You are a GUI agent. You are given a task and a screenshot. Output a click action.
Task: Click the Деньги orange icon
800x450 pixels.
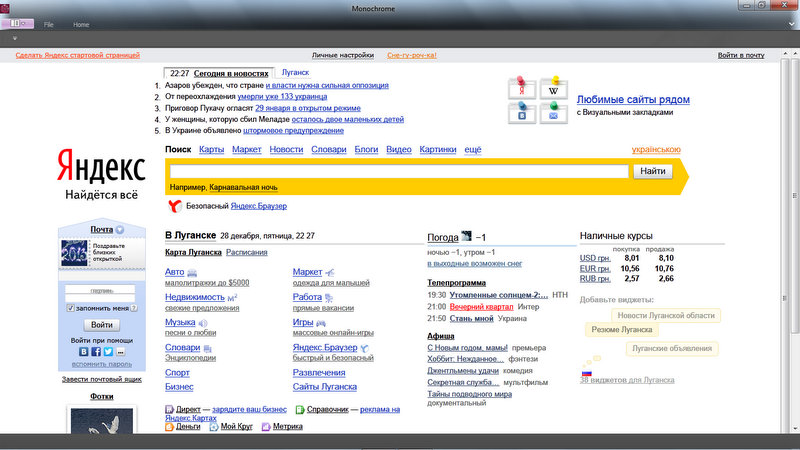pos(169,427)
